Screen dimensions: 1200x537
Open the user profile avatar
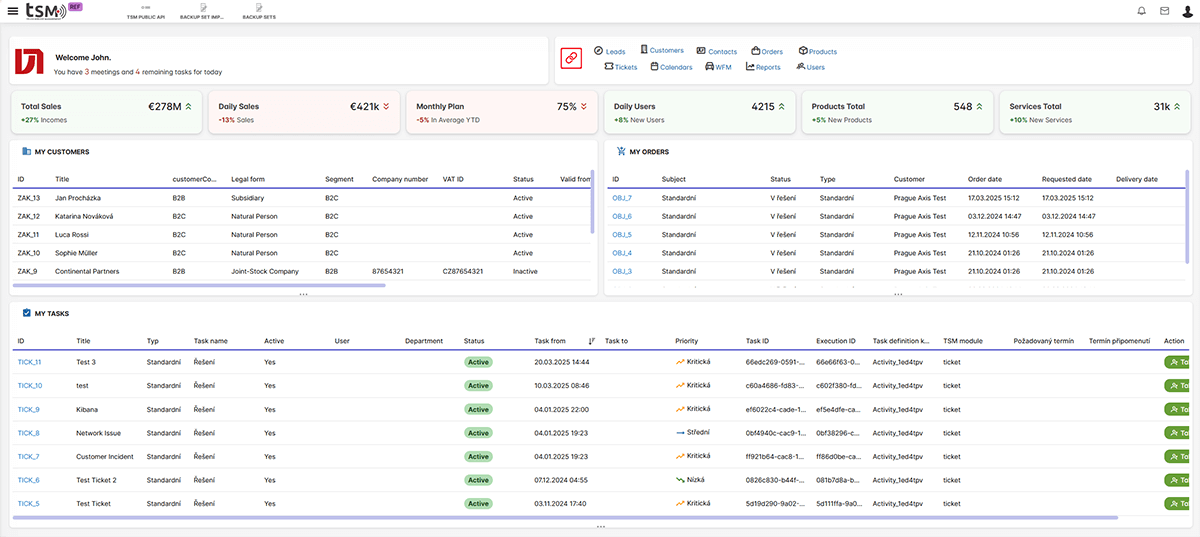tap(1186, 11)
